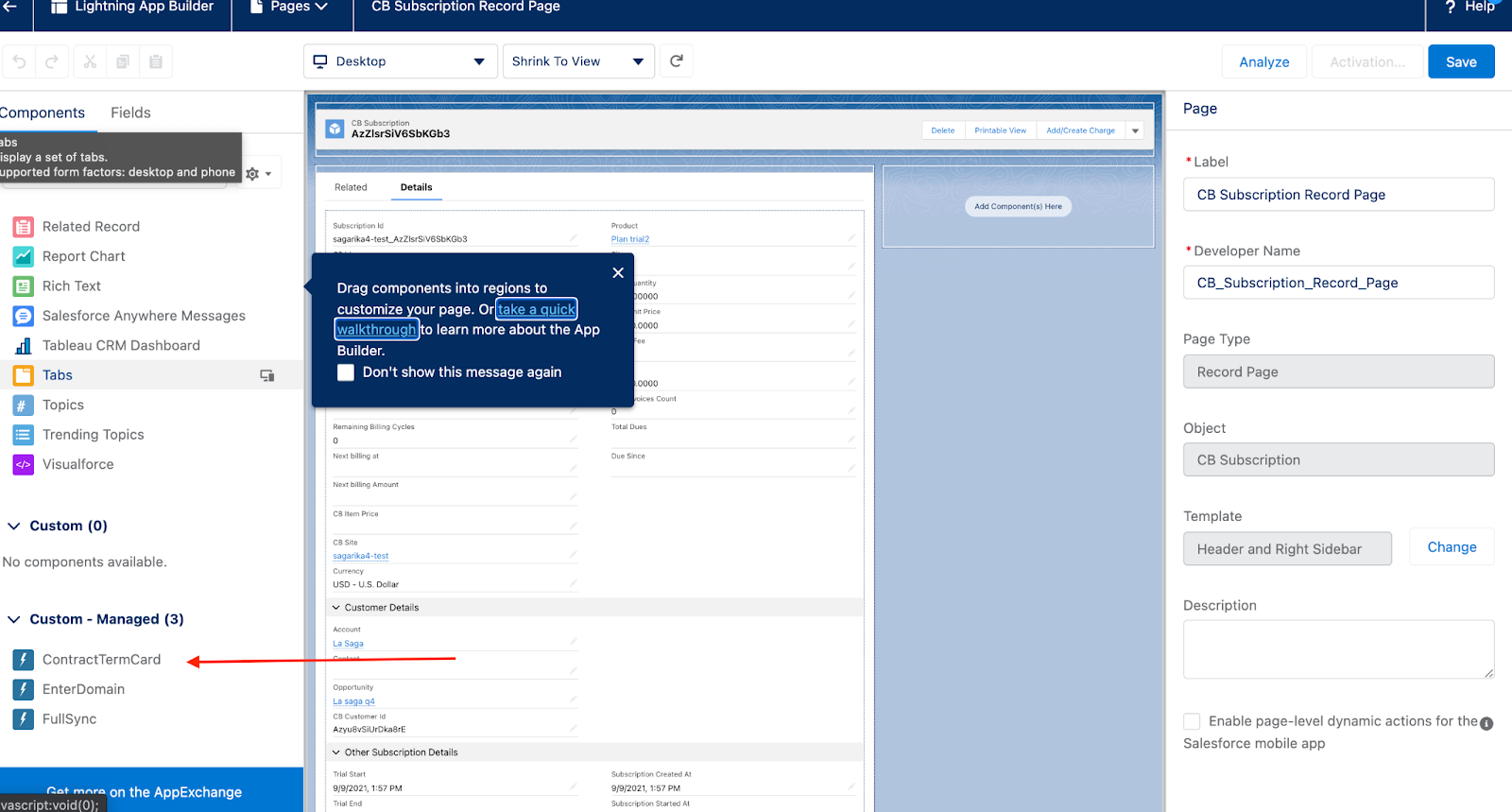Enable page-level dynamic actions checkbox
This screenshot has width=1512, height=812.
(1192, 721)
